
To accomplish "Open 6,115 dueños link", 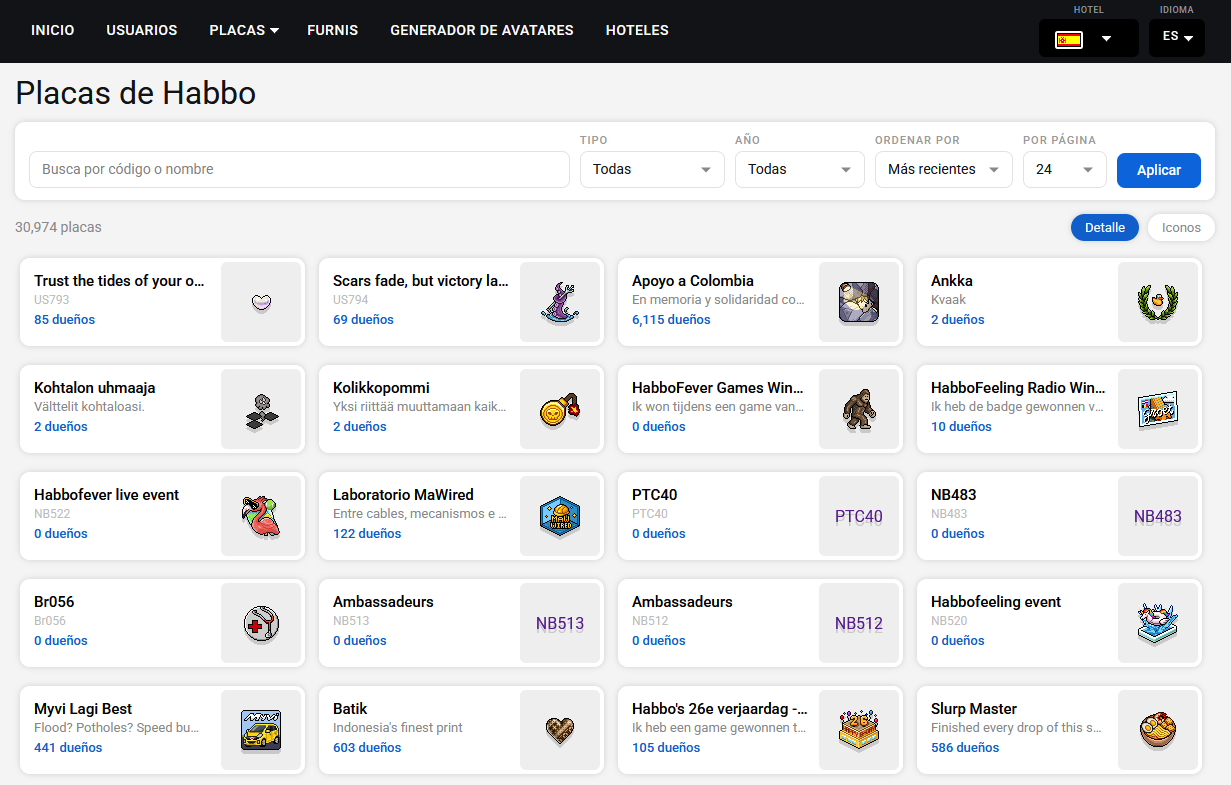I will tap(671, 320).
